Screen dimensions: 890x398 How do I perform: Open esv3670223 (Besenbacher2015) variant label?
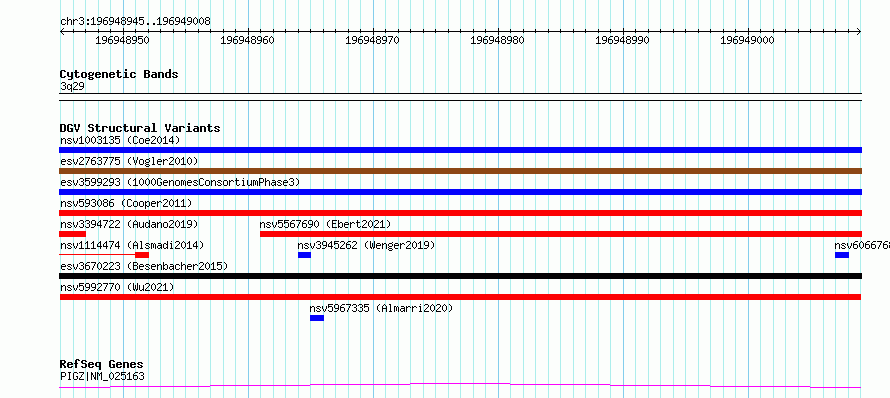tap(144, 266)
